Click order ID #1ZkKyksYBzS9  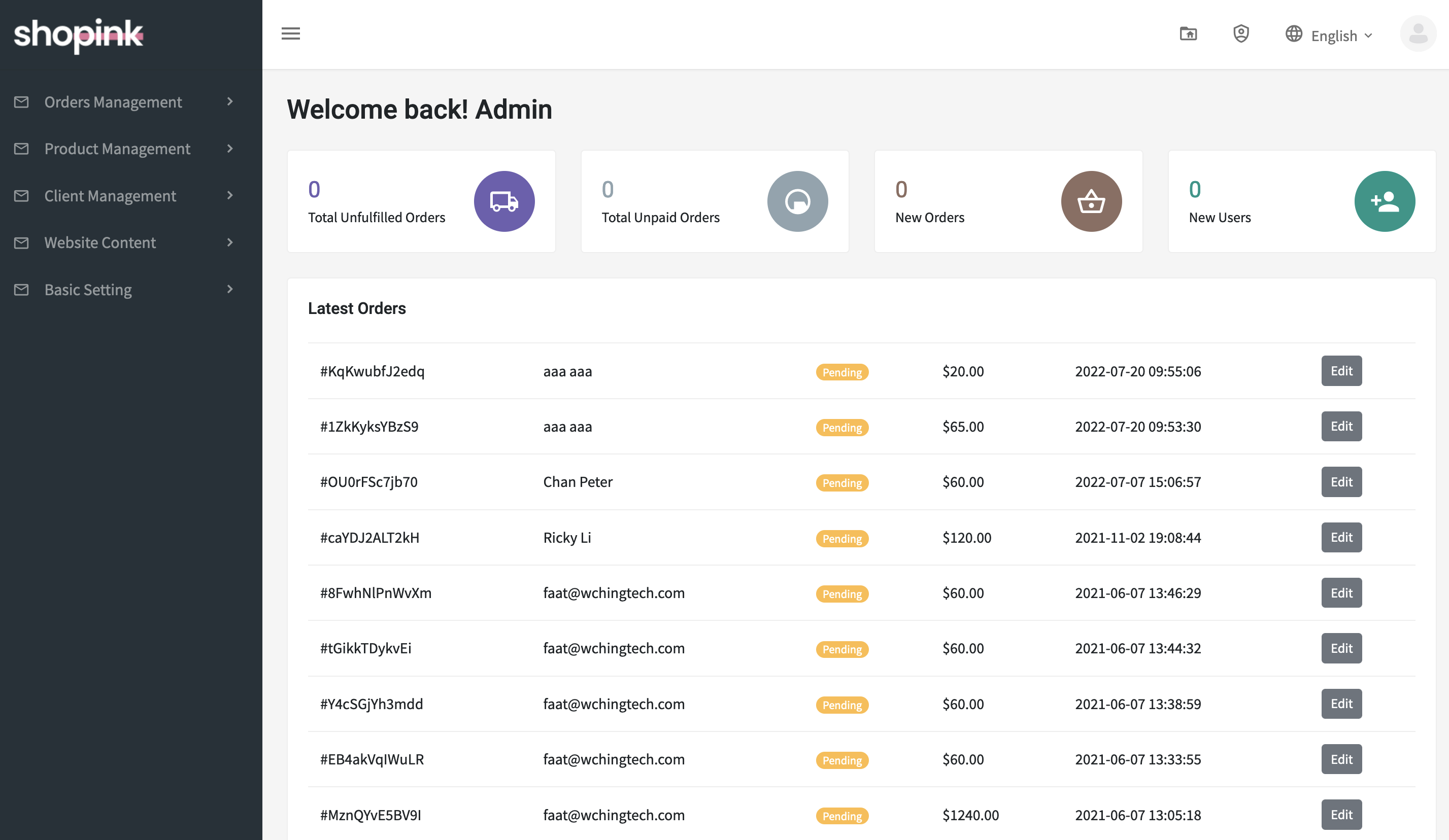(369, 427)
